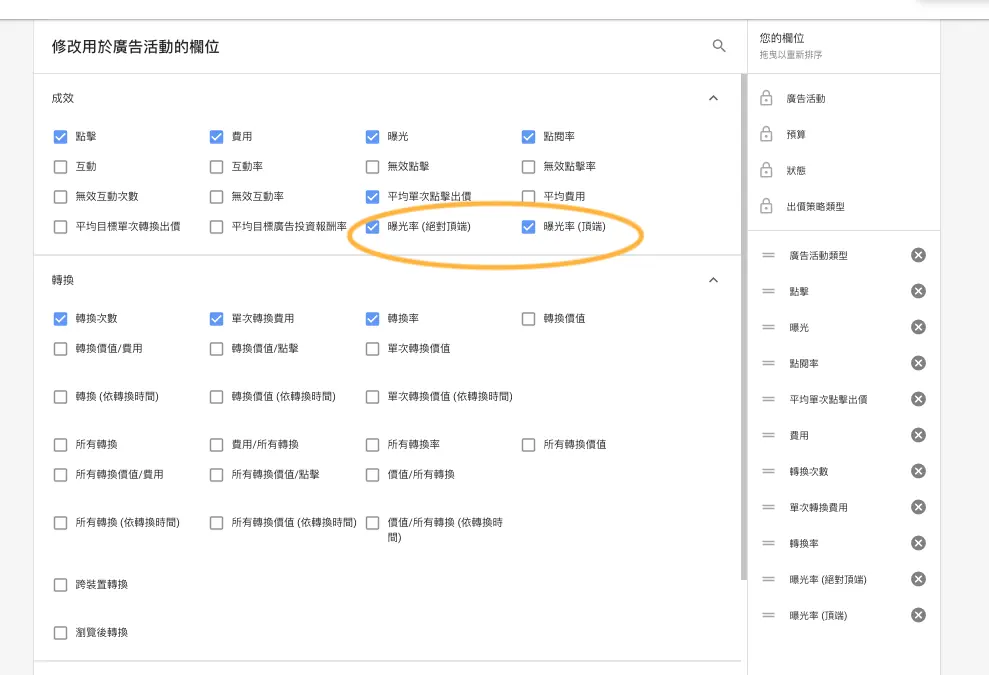Click drag handle icon beside 單次轉換費用
The image size is (989, 675).
[x=768, y=507]
